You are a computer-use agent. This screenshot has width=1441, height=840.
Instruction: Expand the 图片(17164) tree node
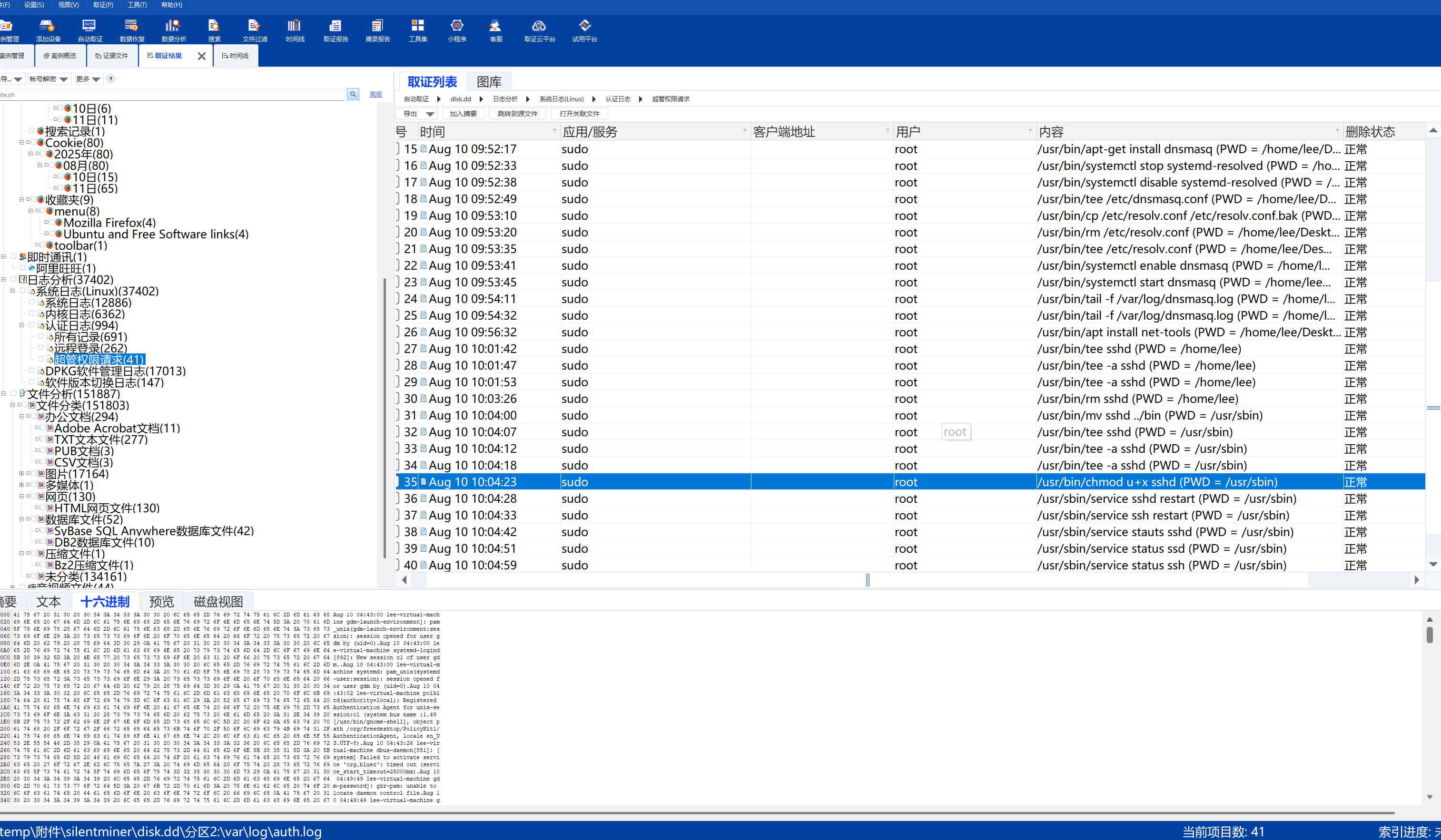(22, 473)
